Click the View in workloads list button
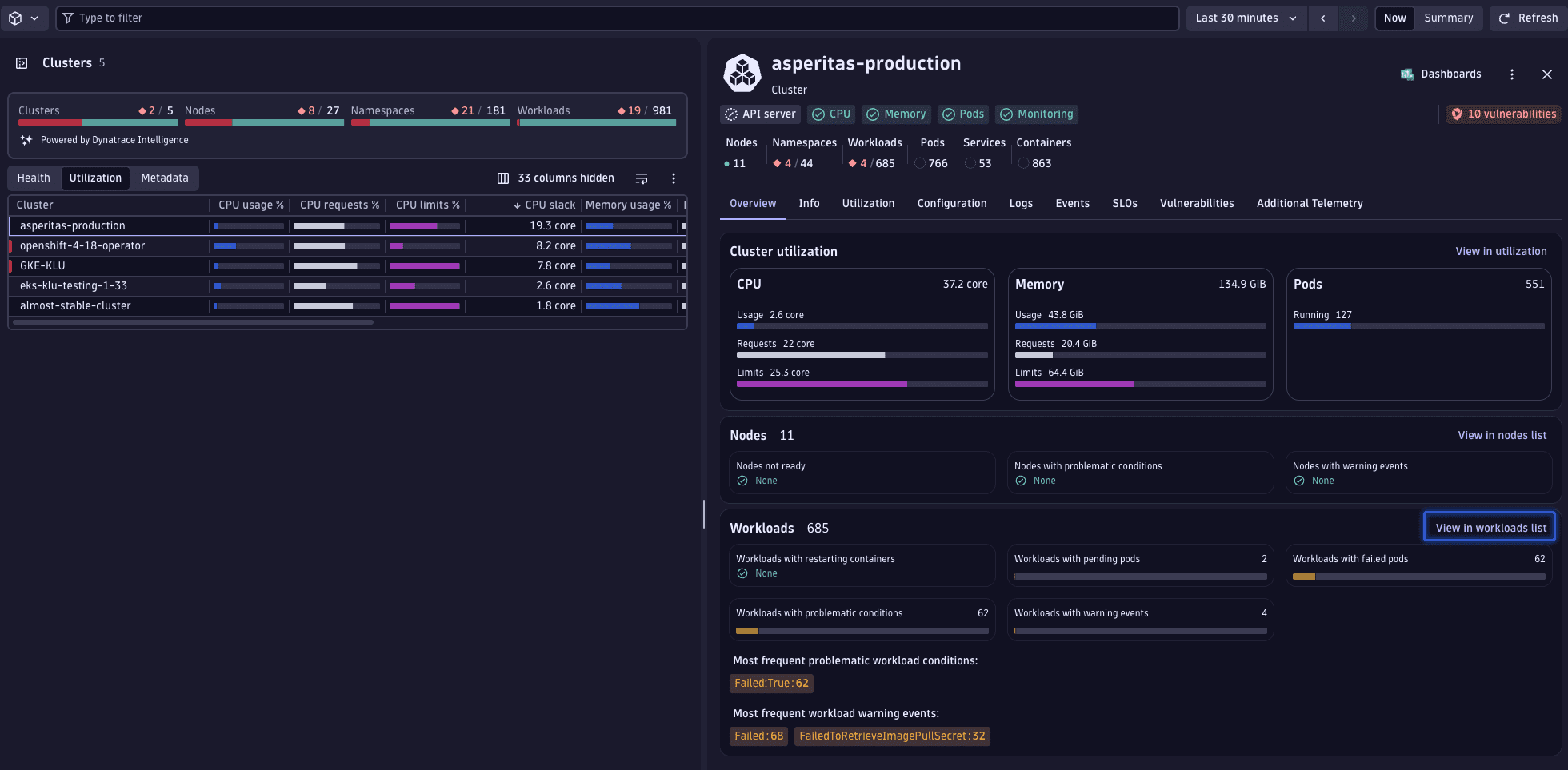Image resolution: width=1568 pixels, height=770 pixels. coord(1489,527)
